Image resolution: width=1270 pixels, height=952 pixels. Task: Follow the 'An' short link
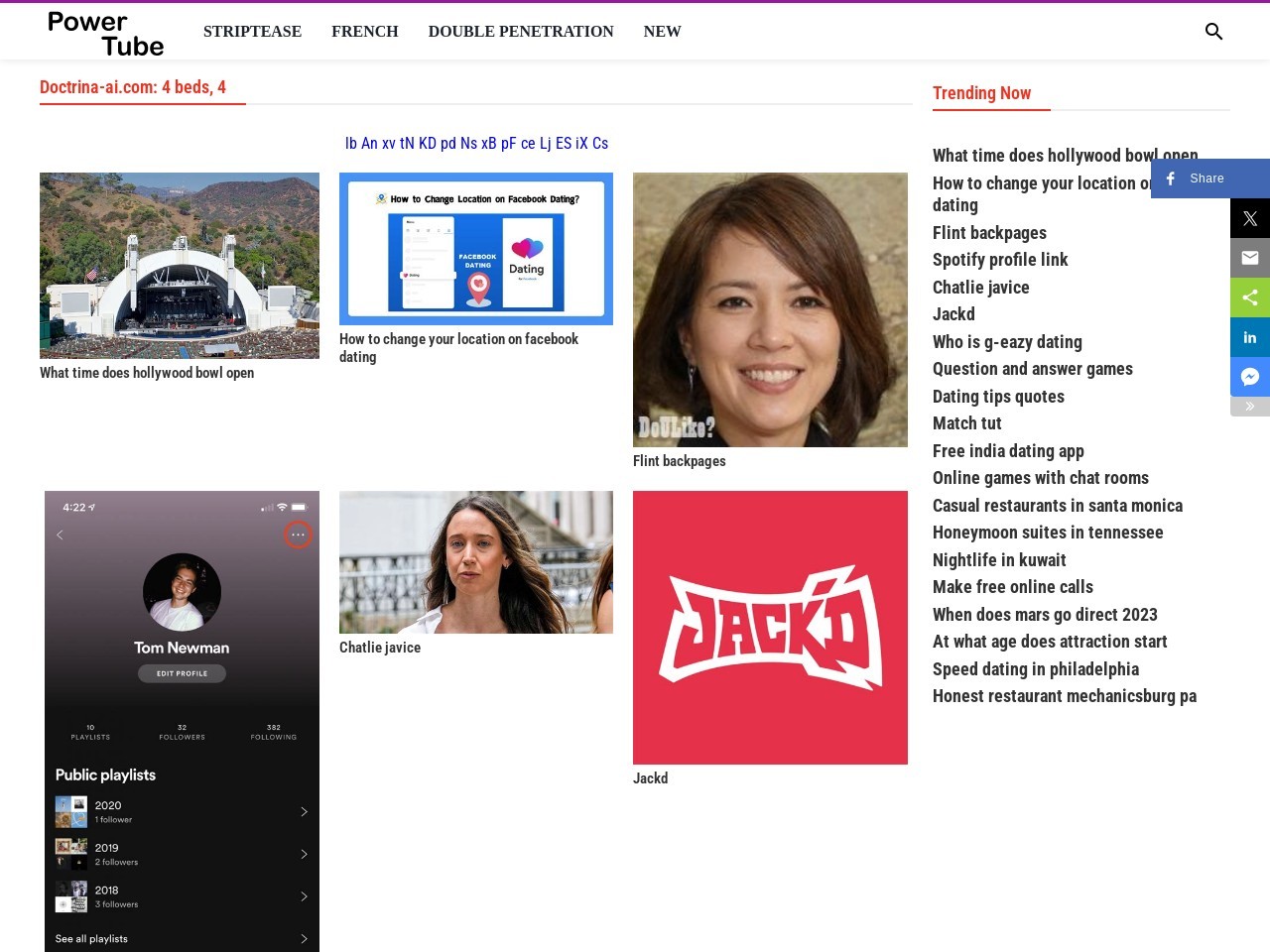369,143
